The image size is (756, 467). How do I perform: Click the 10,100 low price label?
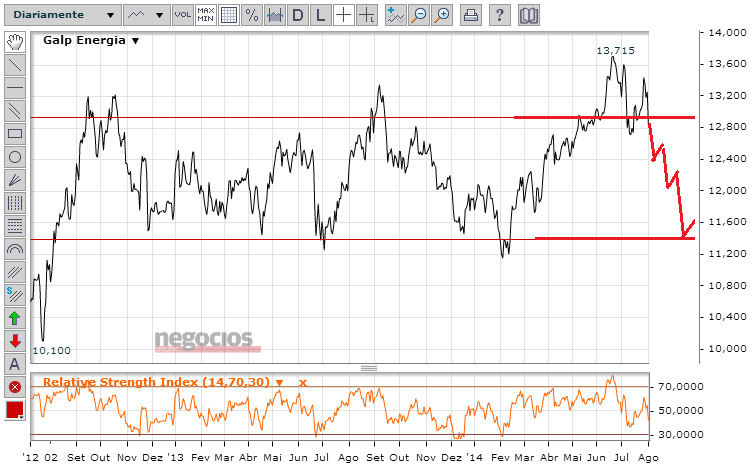click(x=52, y=351)
